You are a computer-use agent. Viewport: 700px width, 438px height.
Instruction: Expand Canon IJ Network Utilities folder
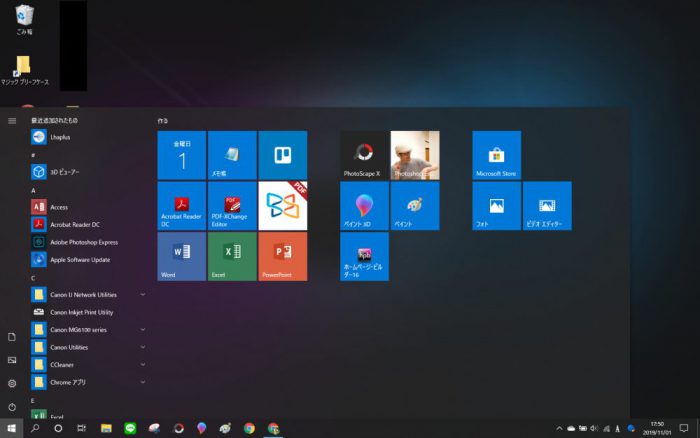click(x=88, y=295)
